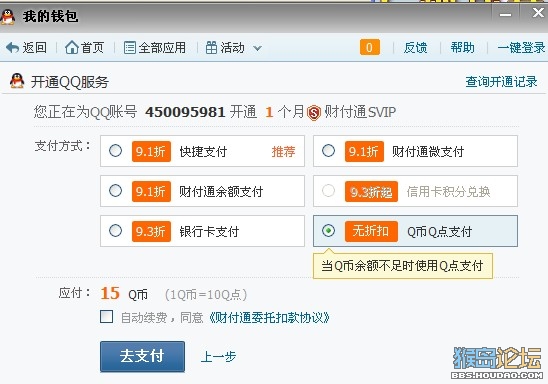Select 财付通微支付 radio button

[328, 151]
